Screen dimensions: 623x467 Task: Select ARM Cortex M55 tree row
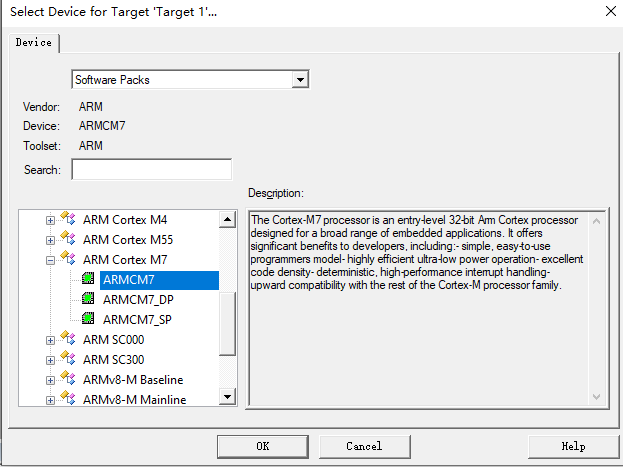128,240
